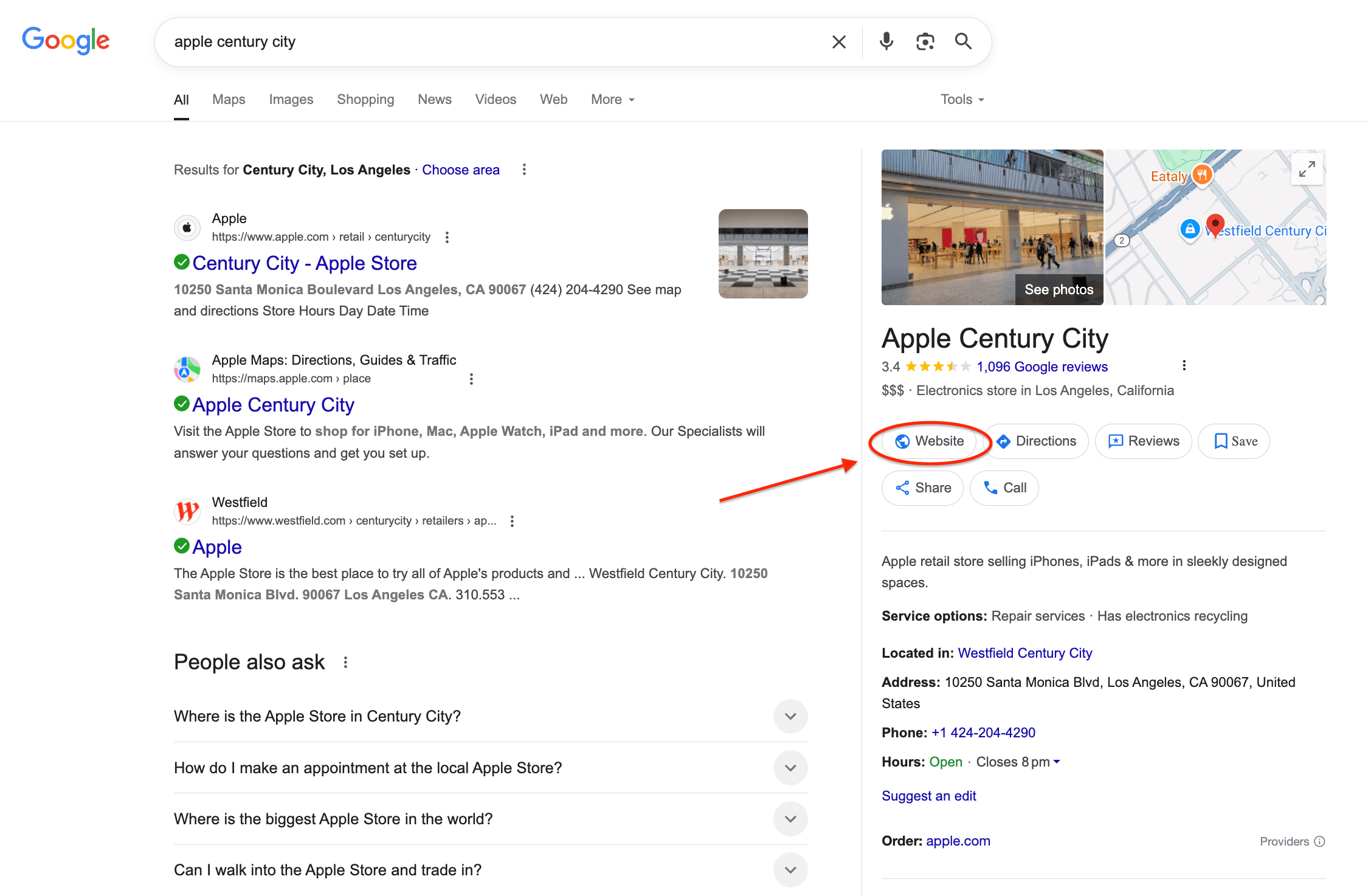Clear the search query with X icon
The height and width of the screenshot is (896, 1368).
(x=839, y=42)
